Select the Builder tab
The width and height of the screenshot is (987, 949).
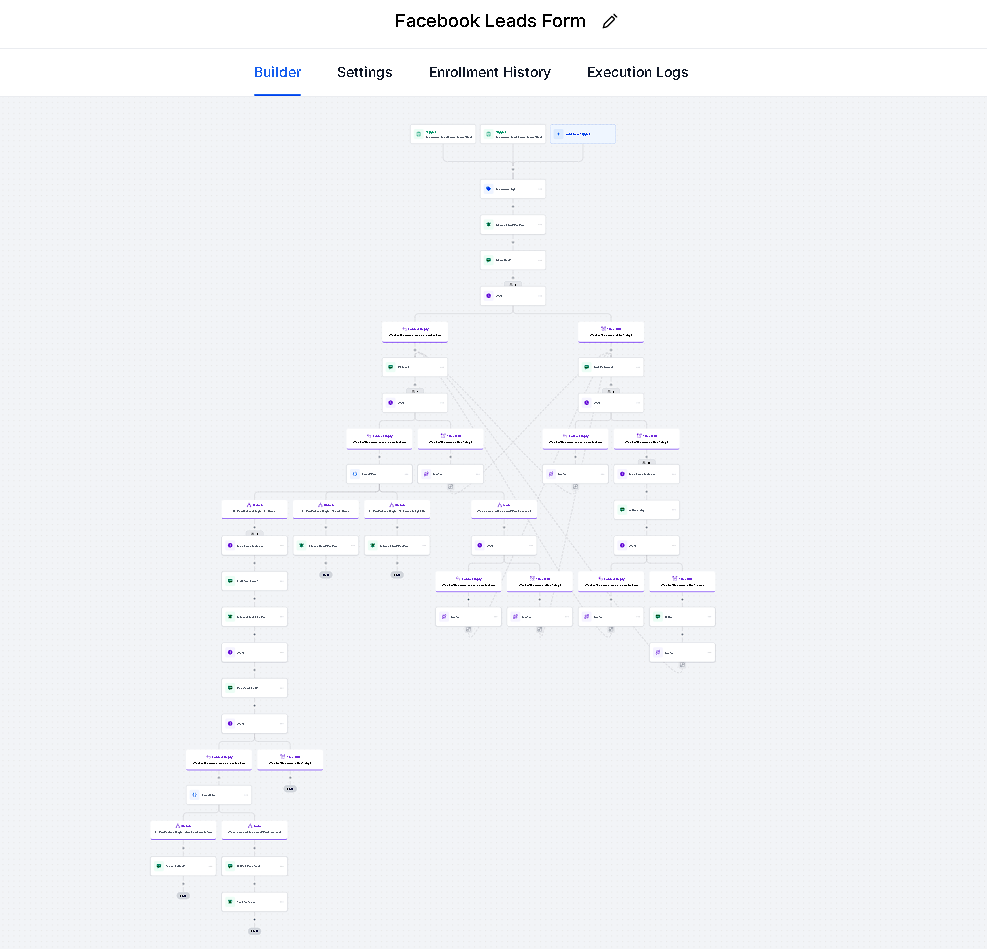tap(277, 72)
